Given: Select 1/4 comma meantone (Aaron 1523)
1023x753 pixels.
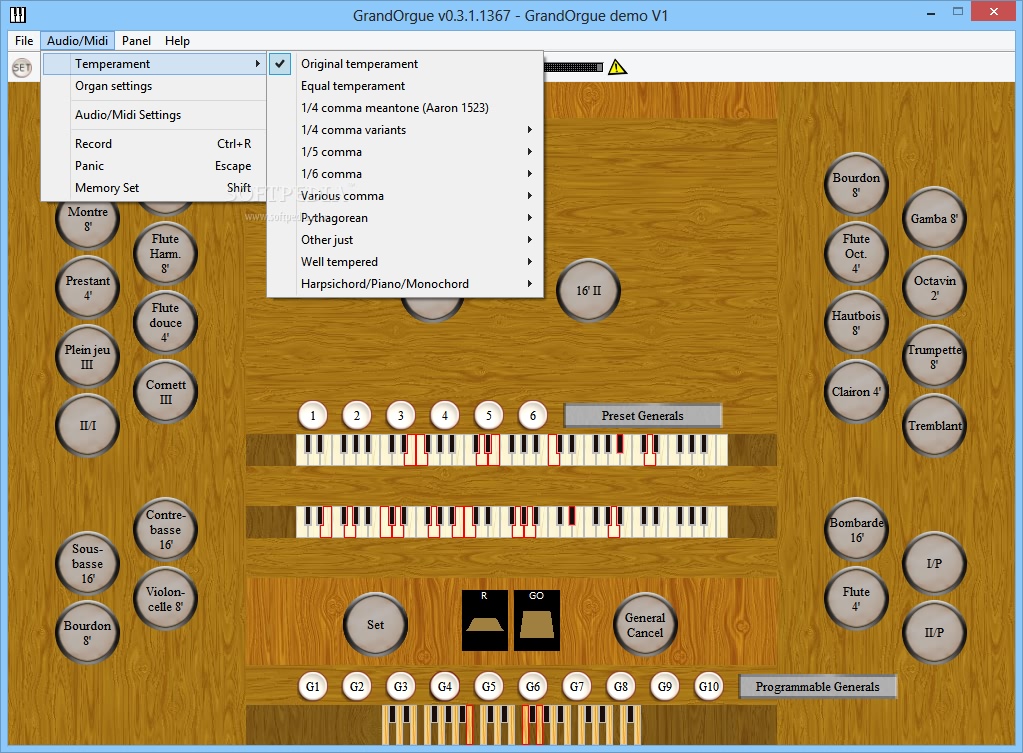Looking at the screenshot, I should click(x=405, y=108).
